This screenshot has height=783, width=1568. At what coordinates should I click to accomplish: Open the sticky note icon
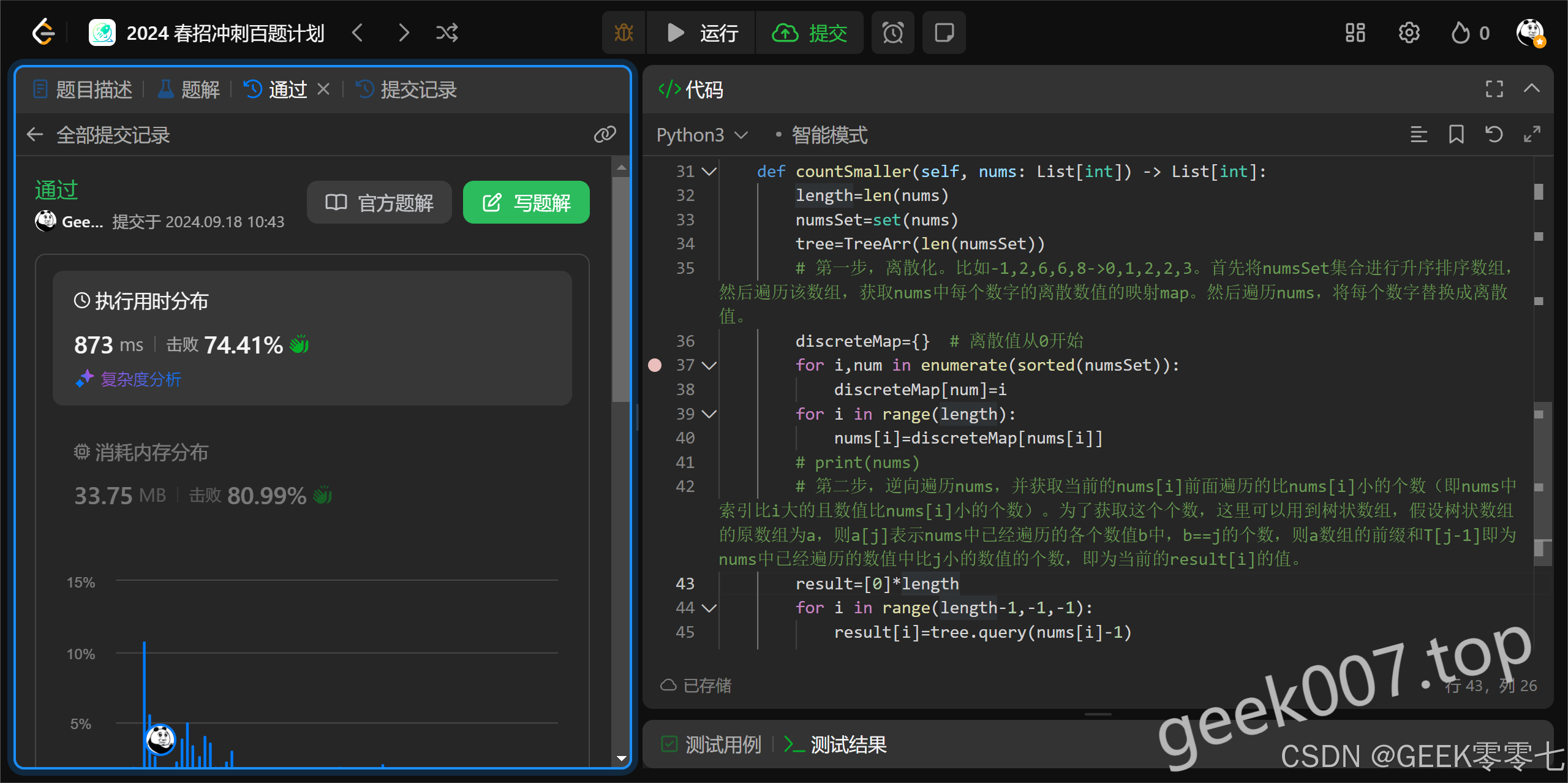click(x=944, y=32)
